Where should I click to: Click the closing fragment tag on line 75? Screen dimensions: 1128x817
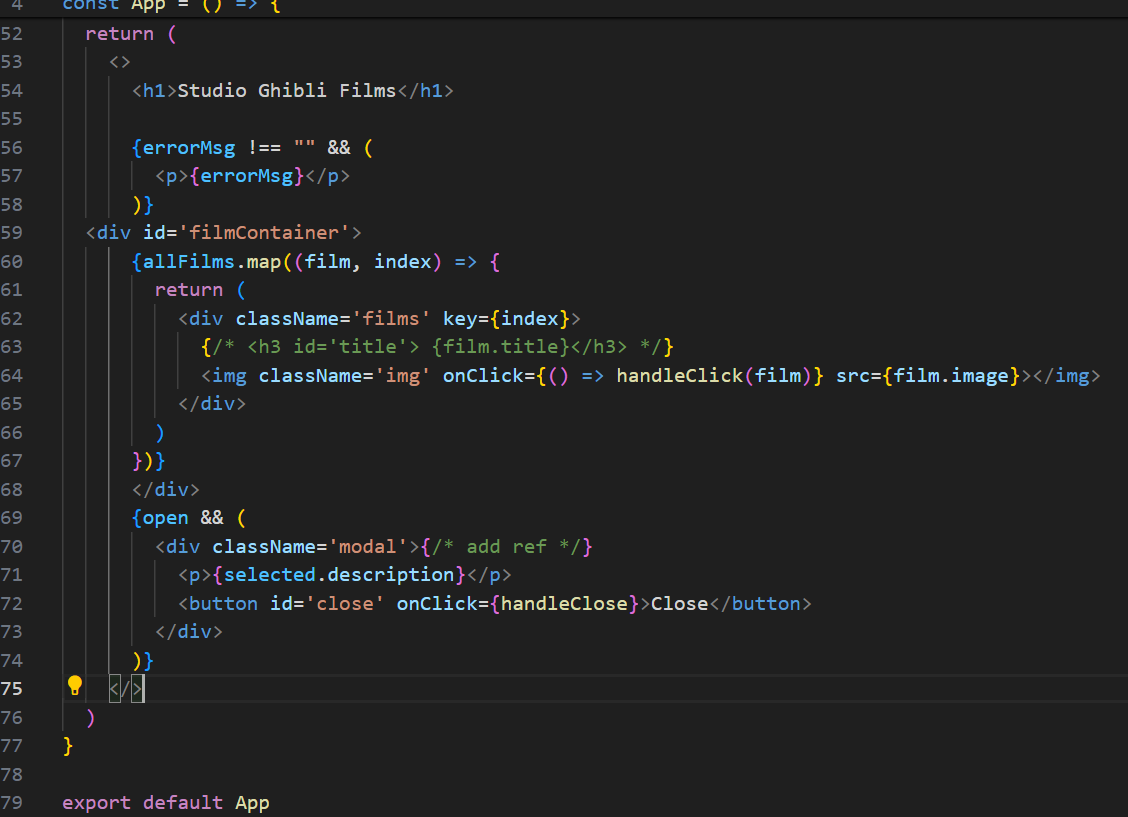(126, 689)
